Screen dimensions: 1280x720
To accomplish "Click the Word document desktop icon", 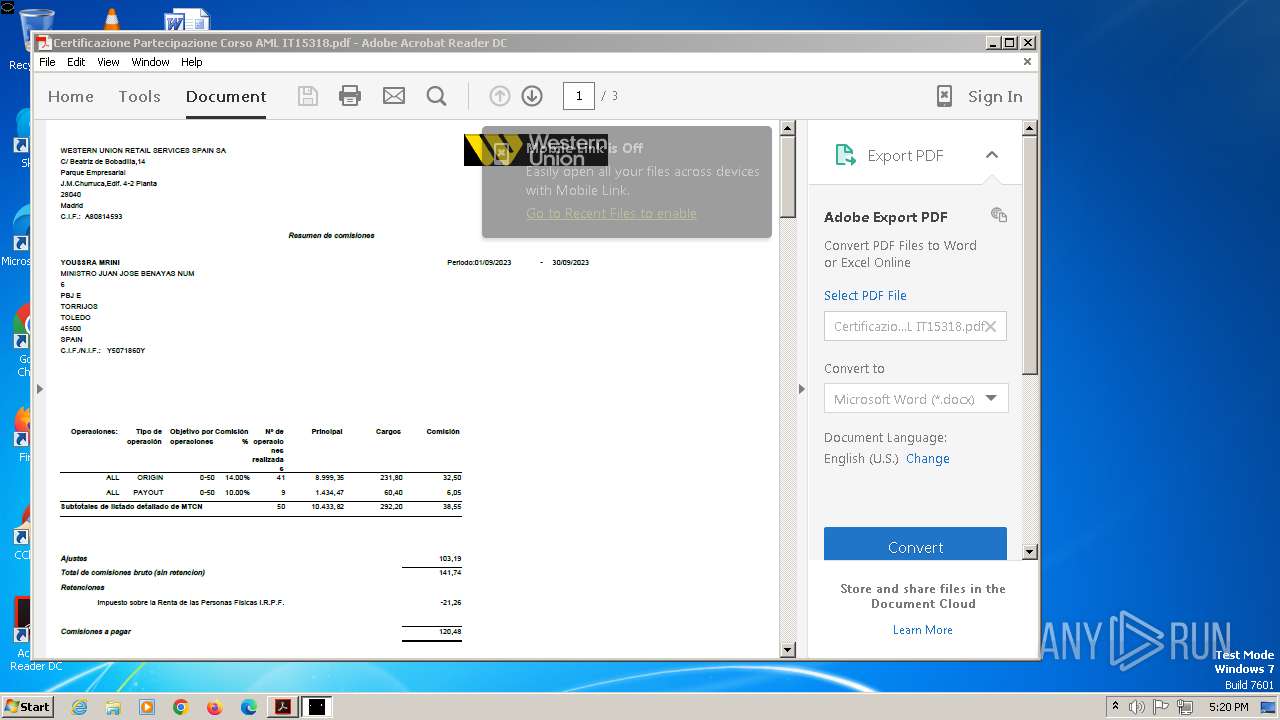I will click(186, 20).
